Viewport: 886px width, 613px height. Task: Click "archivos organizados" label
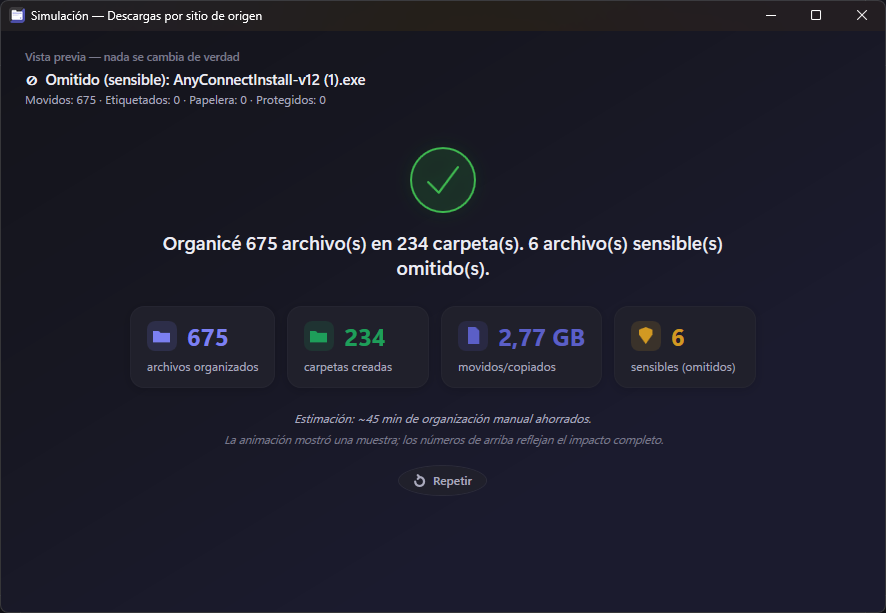click(x=202, y=367)
